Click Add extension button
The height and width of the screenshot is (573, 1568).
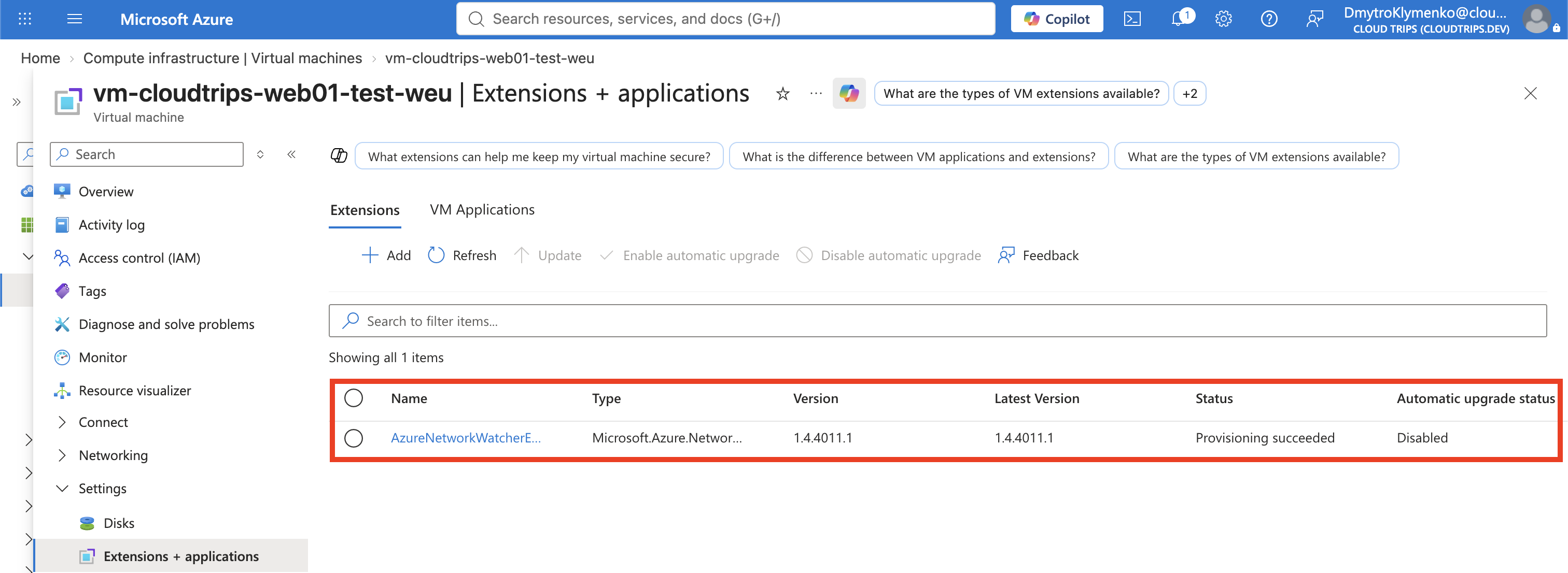pos(386,255)
